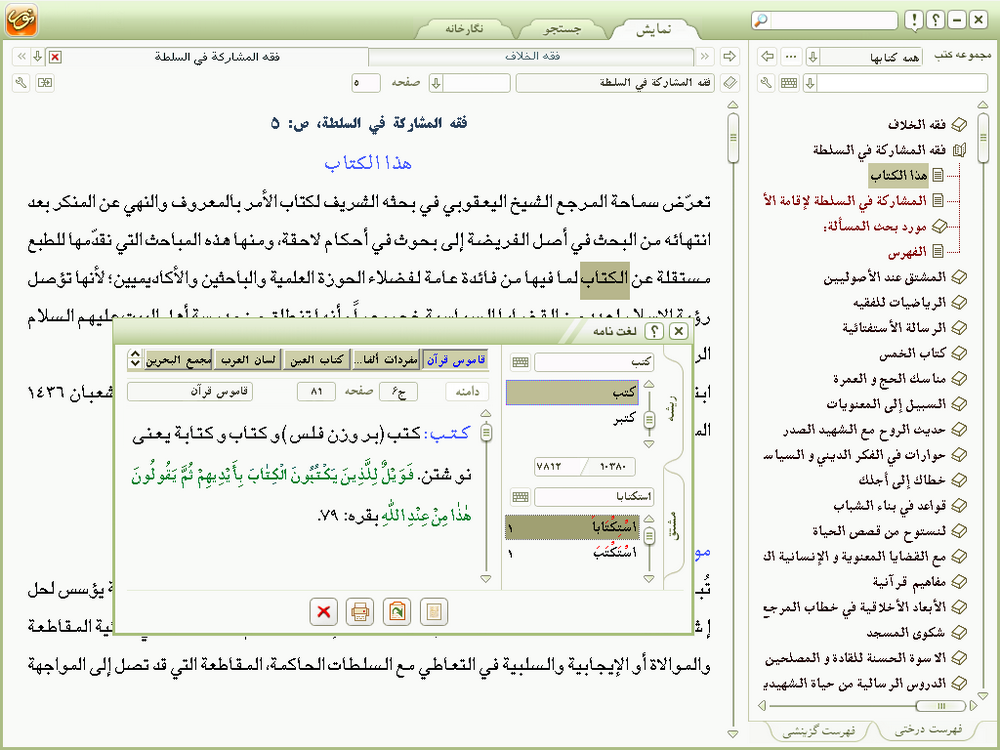This screenshot has width=1000, height=750.
Task: Click the book tree vertical scrollbar thumb
Action: [983, 136]
